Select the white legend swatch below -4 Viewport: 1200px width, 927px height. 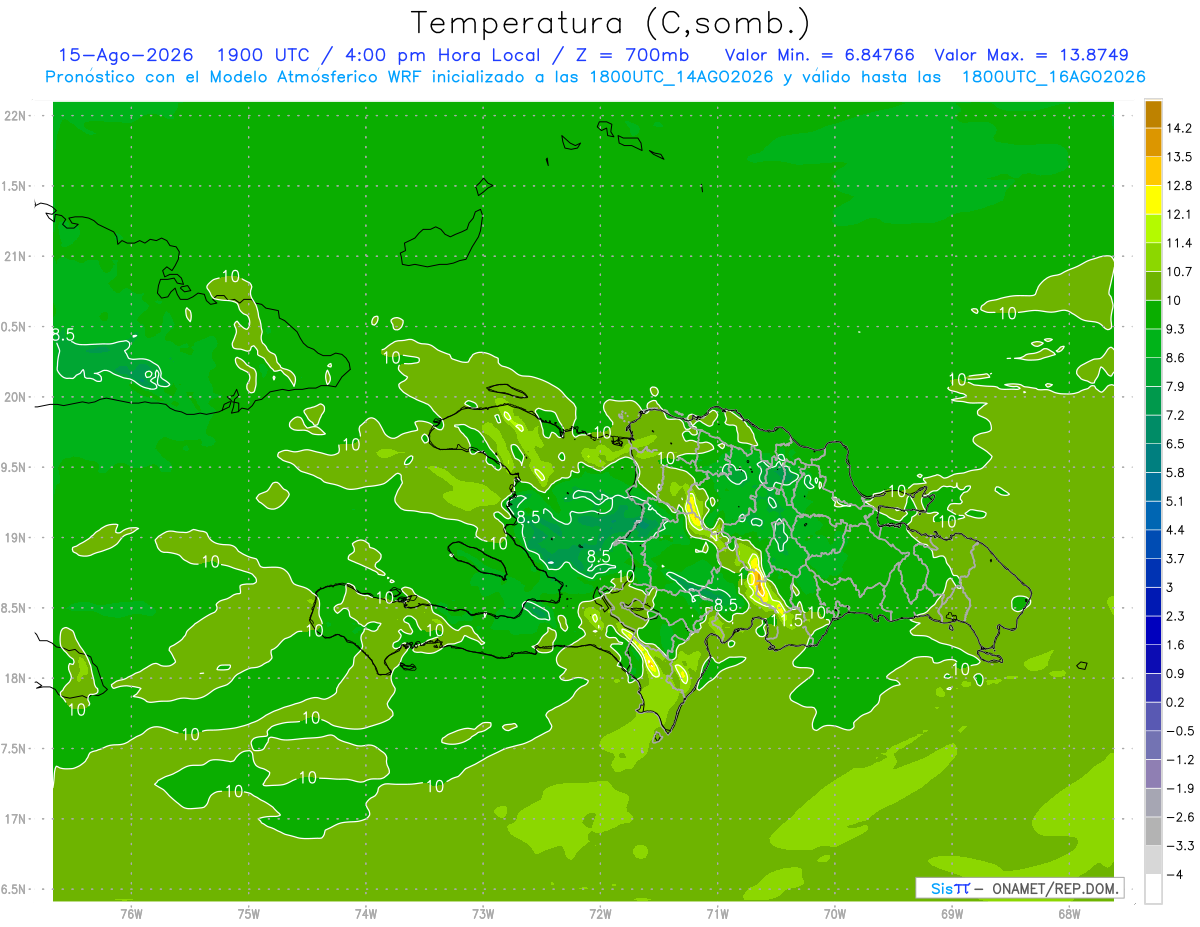[1153, 889]
